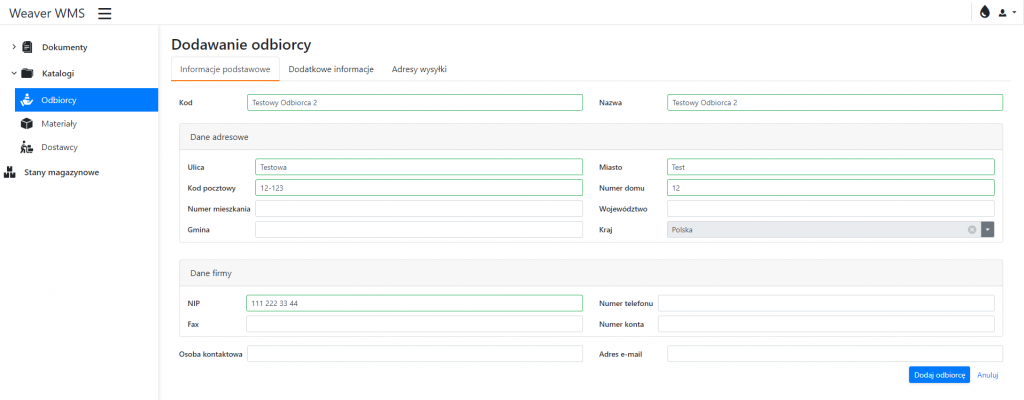1024x400 pixels.
Task: Expand the Dokumenty tree chevron
Action: tap(14, 47)
